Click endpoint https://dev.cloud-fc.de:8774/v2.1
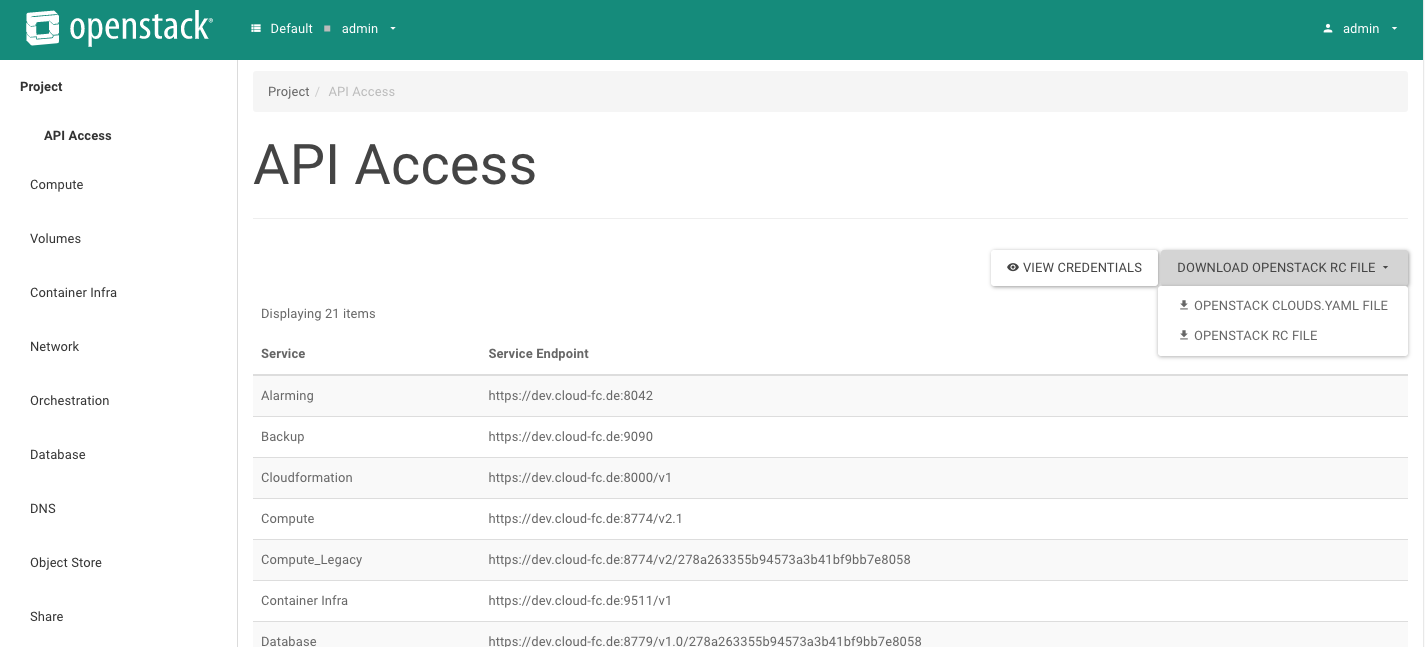Screen dimensions: 1425x647 586,519
